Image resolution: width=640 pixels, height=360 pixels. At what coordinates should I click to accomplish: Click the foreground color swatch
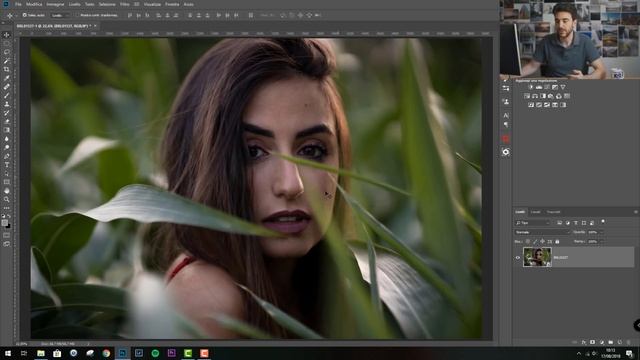tap(5, 223)
